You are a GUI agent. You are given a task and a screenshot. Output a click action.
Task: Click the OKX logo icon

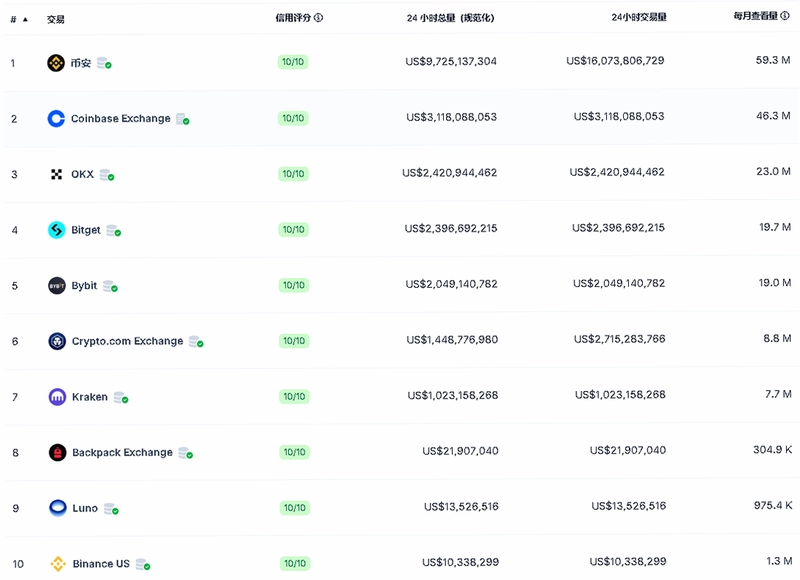click(57, 174)
